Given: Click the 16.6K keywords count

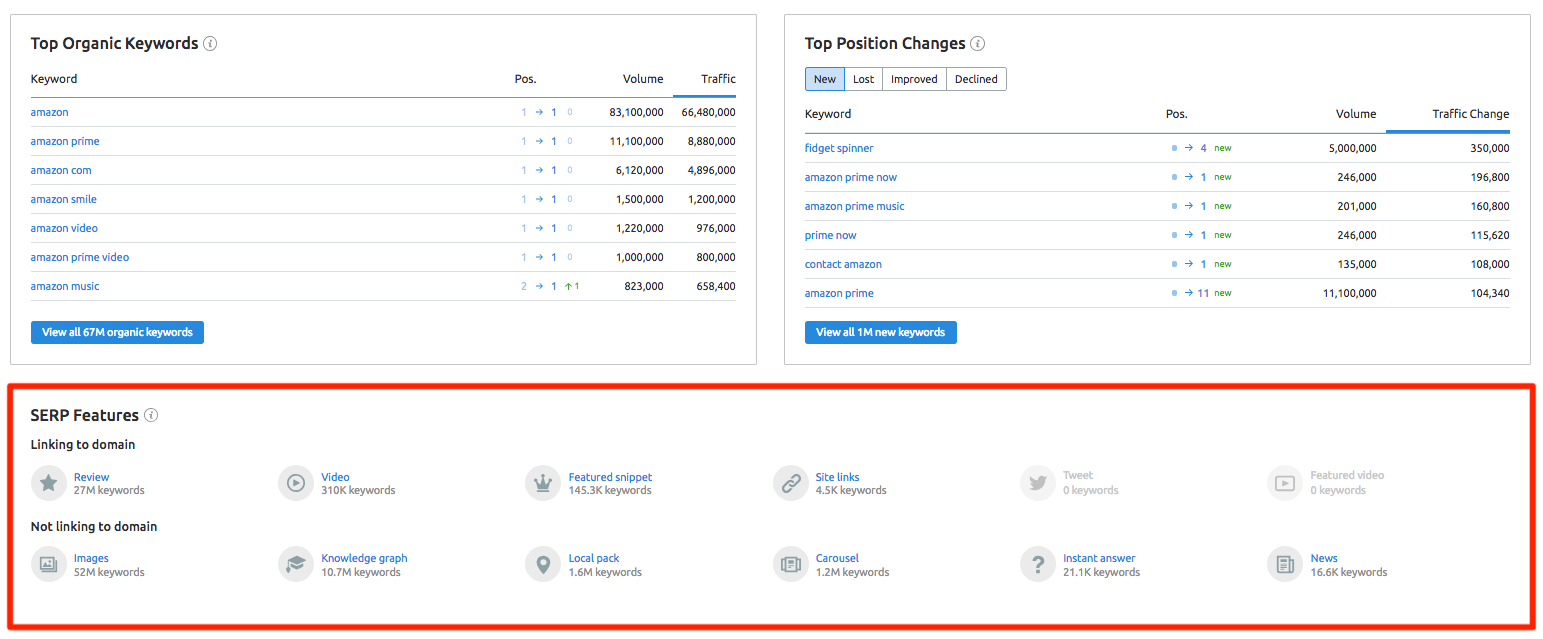Looking at the screenshot, I should [1349, 573].
